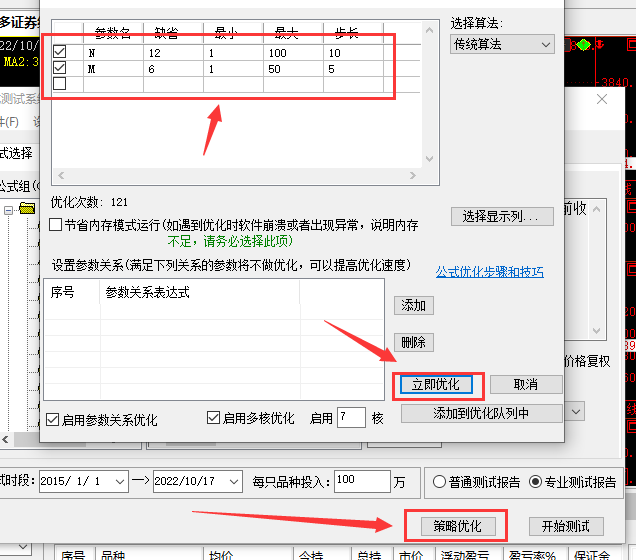
Task: Click scroll down arrow in right background list
Action: (596, 330)
